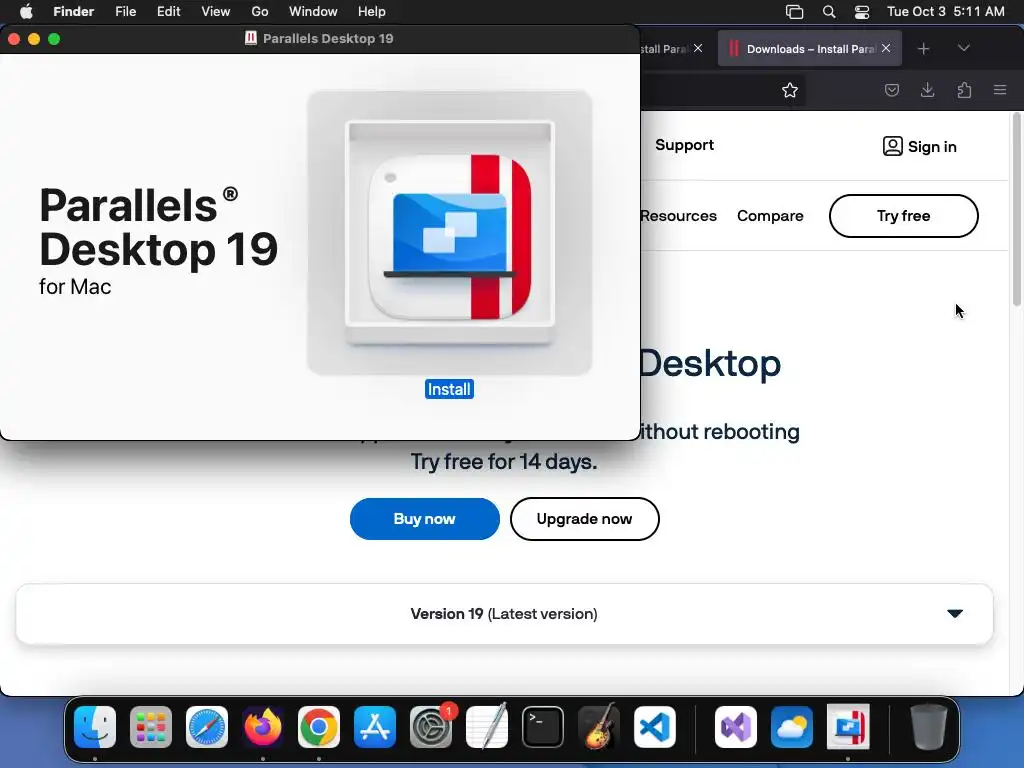This screenshot has width=1024, height=768.
Task: Open the Help menu
Action: click(x=372, y=12)
